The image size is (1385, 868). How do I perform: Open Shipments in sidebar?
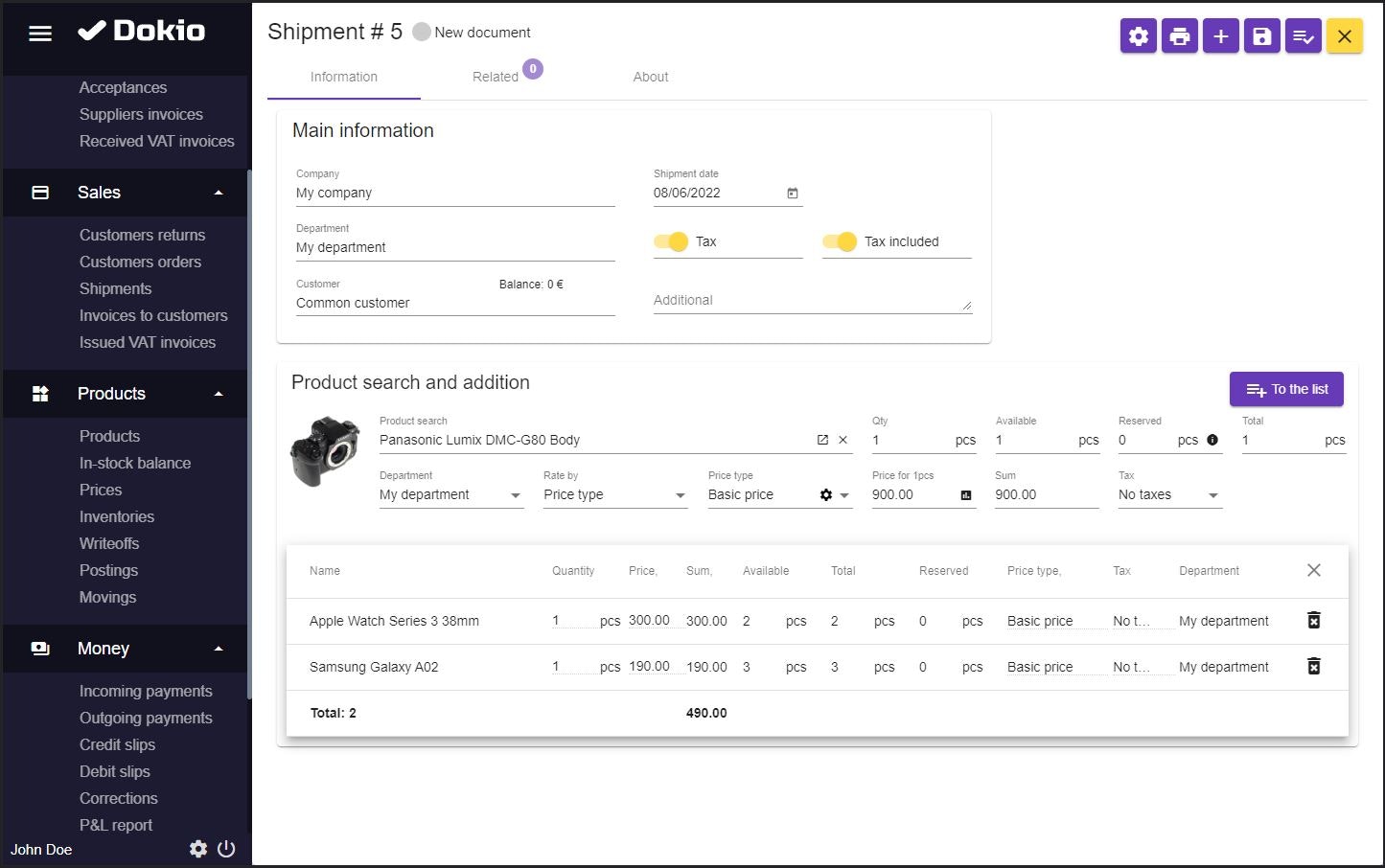[116, 288]
